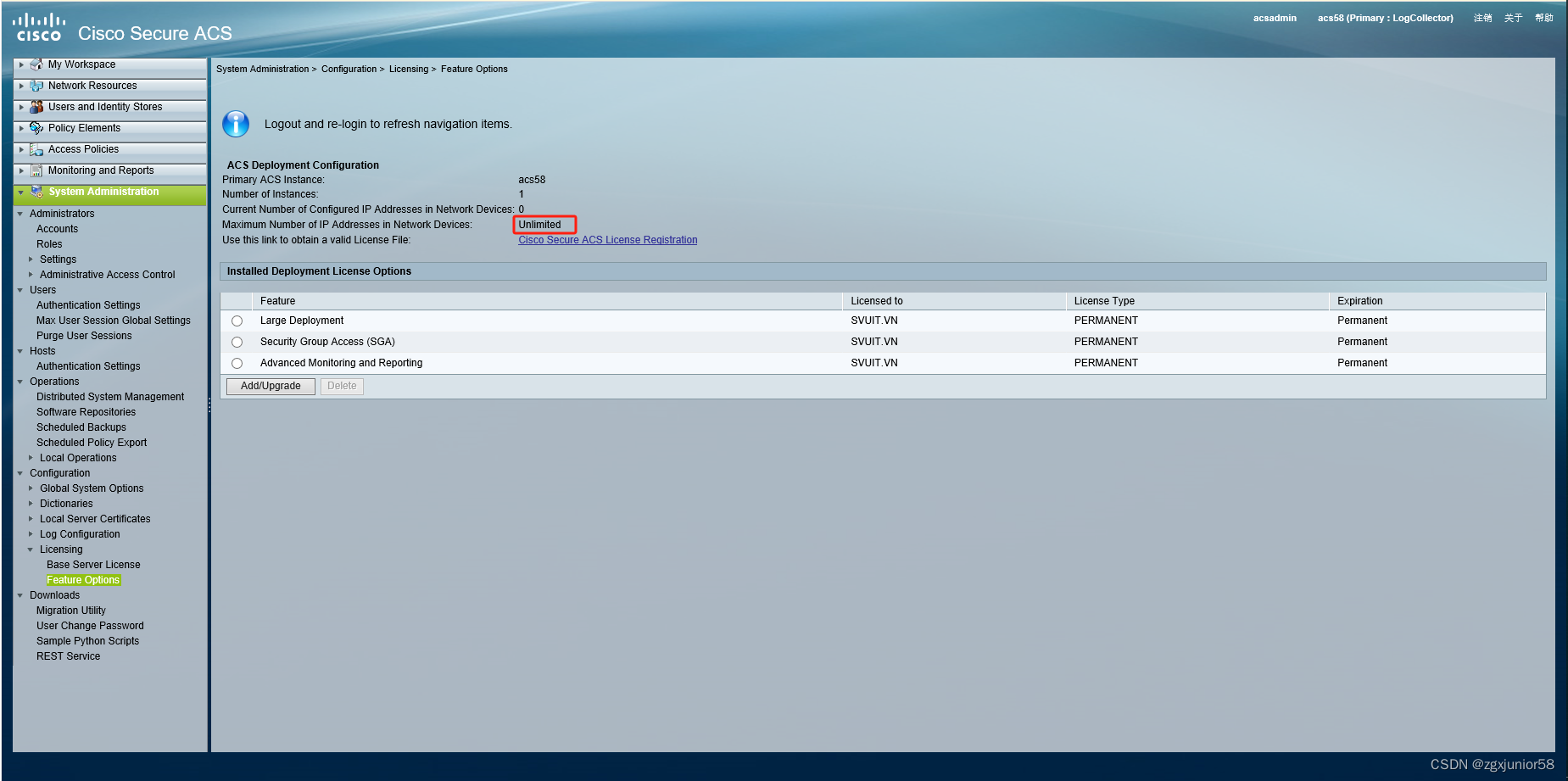Viewport: 1568px width, 781px height.
Task: Open the My Workspace menu
Action: pos(81,64)
